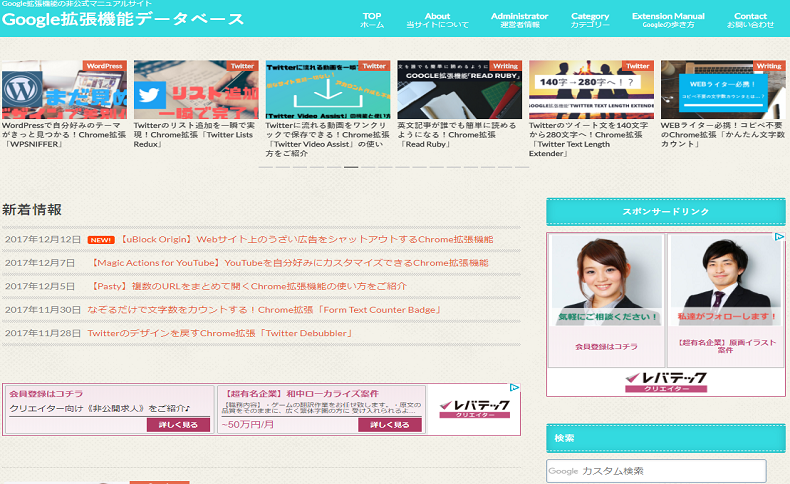The height and width of the screenshot is (484, 790).
Task: Select the last carousel pagination dash
Action: (x=522, y=167)
